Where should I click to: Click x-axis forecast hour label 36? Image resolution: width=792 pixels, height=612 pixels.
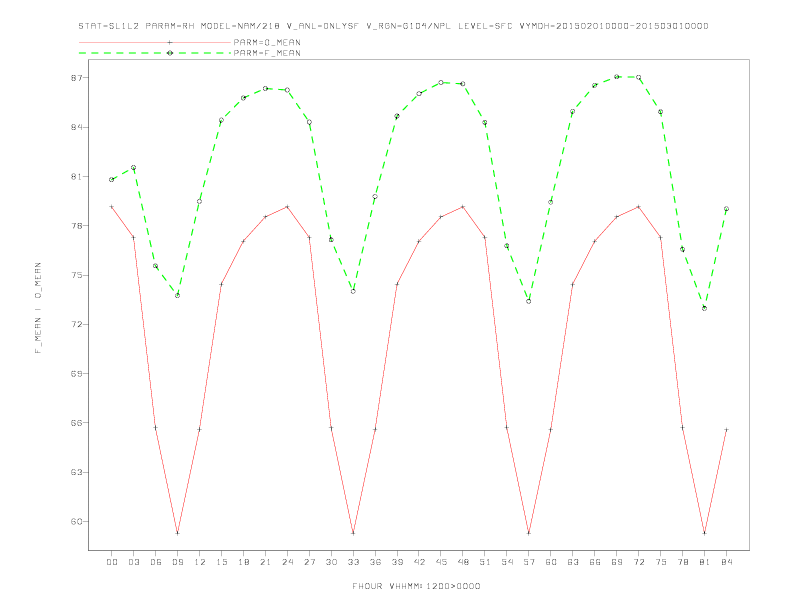pyautogui.click(x=375, y=562)
